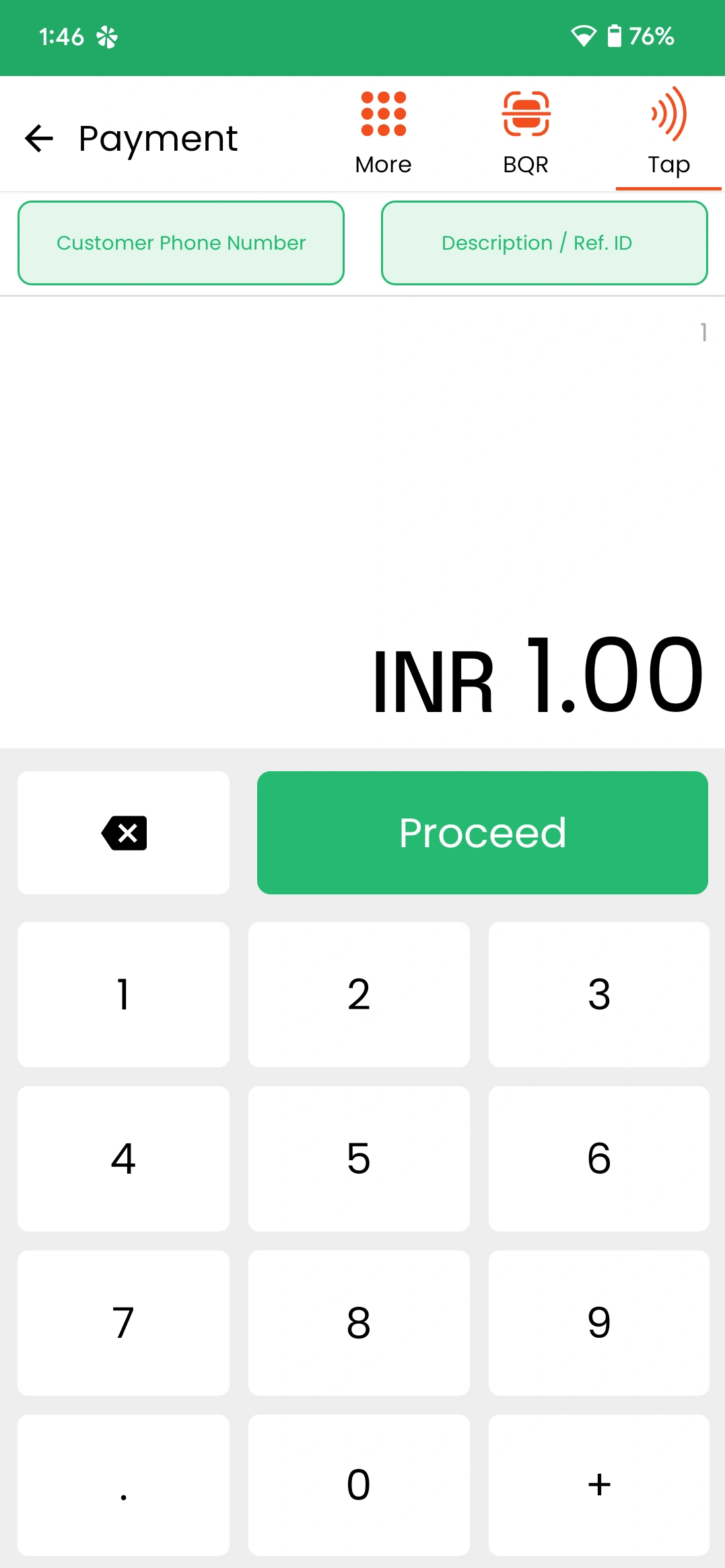
Task: Switch to the Tap payment tab
Action: [x=668, y=135]
